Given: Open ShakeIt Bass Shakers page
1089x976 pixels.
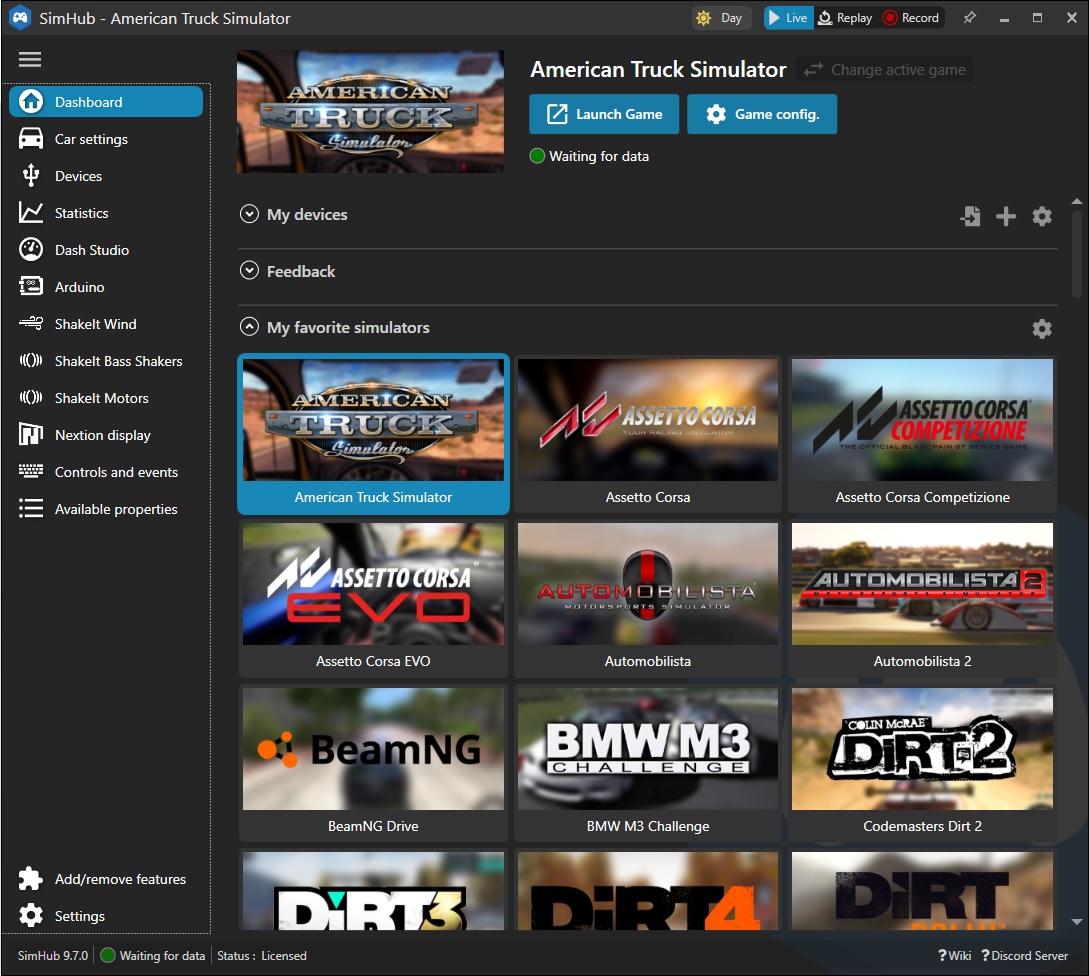Looking at the screenshot, I should pyautogui.click(x=106, y=361).
